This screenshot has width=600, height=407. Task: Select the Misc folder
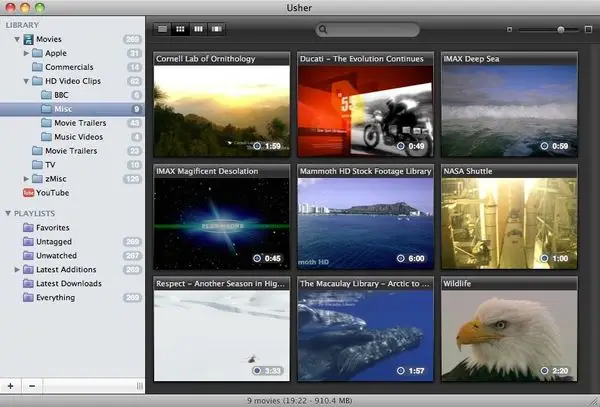click(x=72, y=109)
